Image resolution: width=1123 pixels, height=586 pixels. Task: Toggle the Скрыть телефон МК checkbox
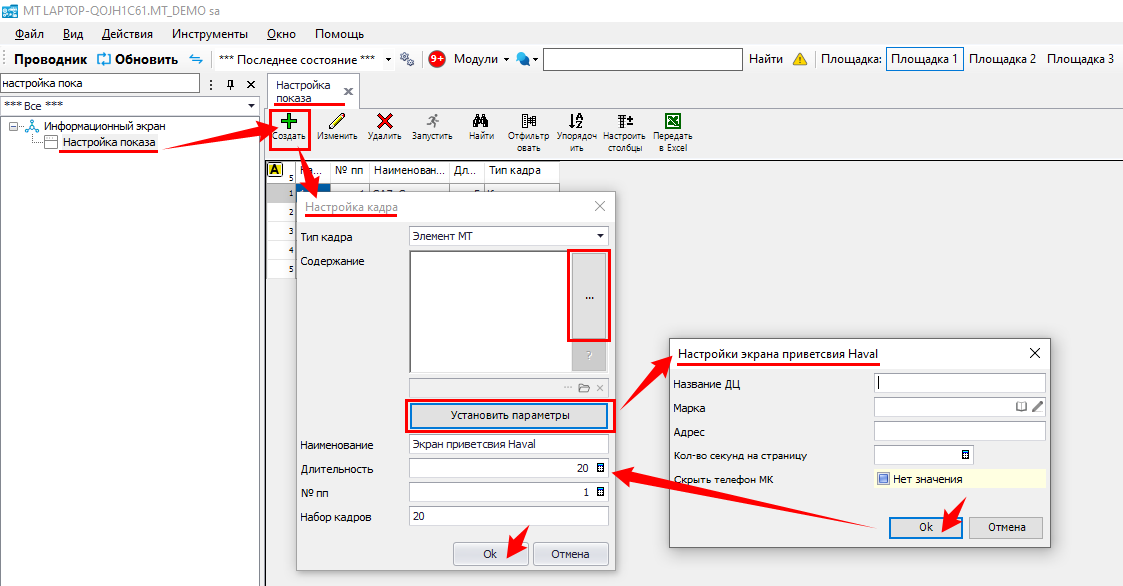coord(883,479)
